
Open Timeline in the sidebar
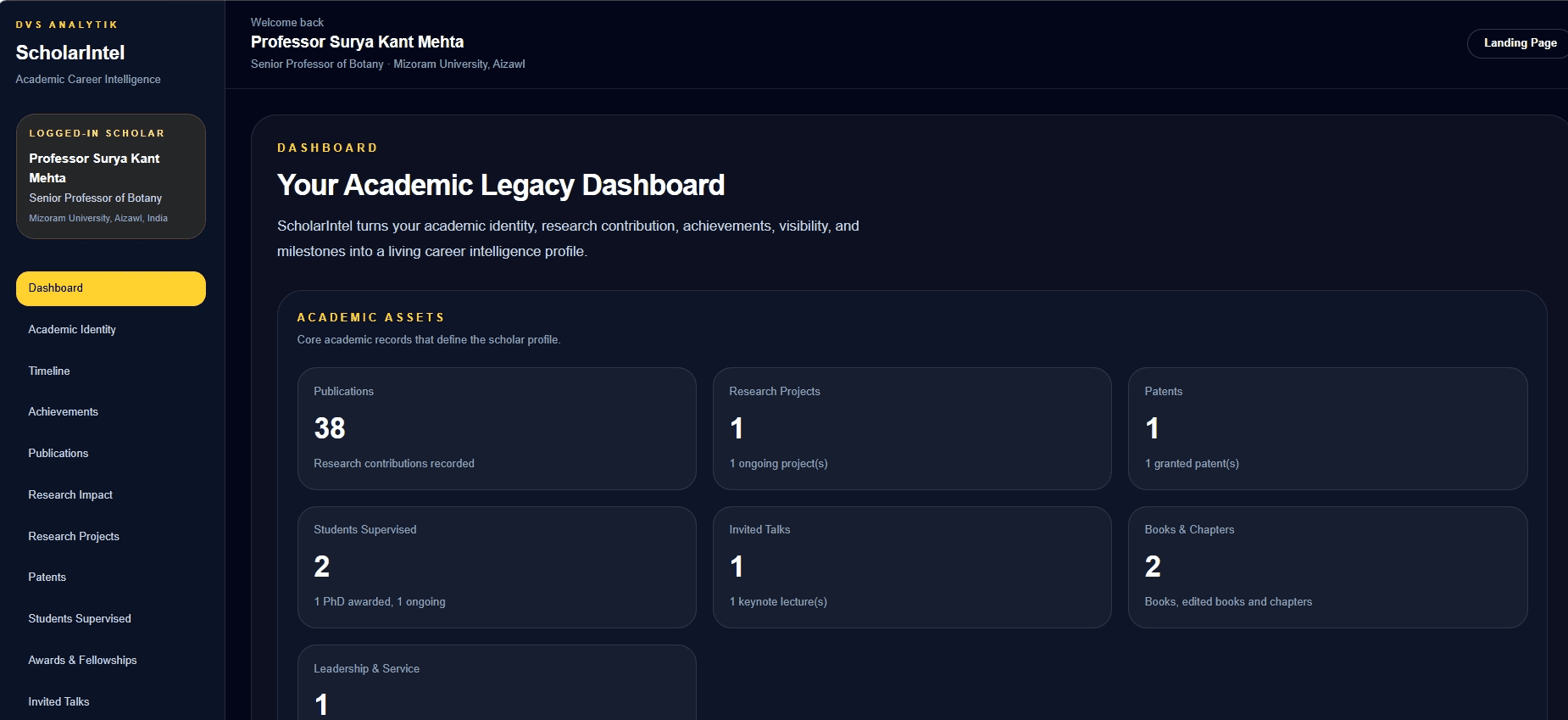pos(110,371)
